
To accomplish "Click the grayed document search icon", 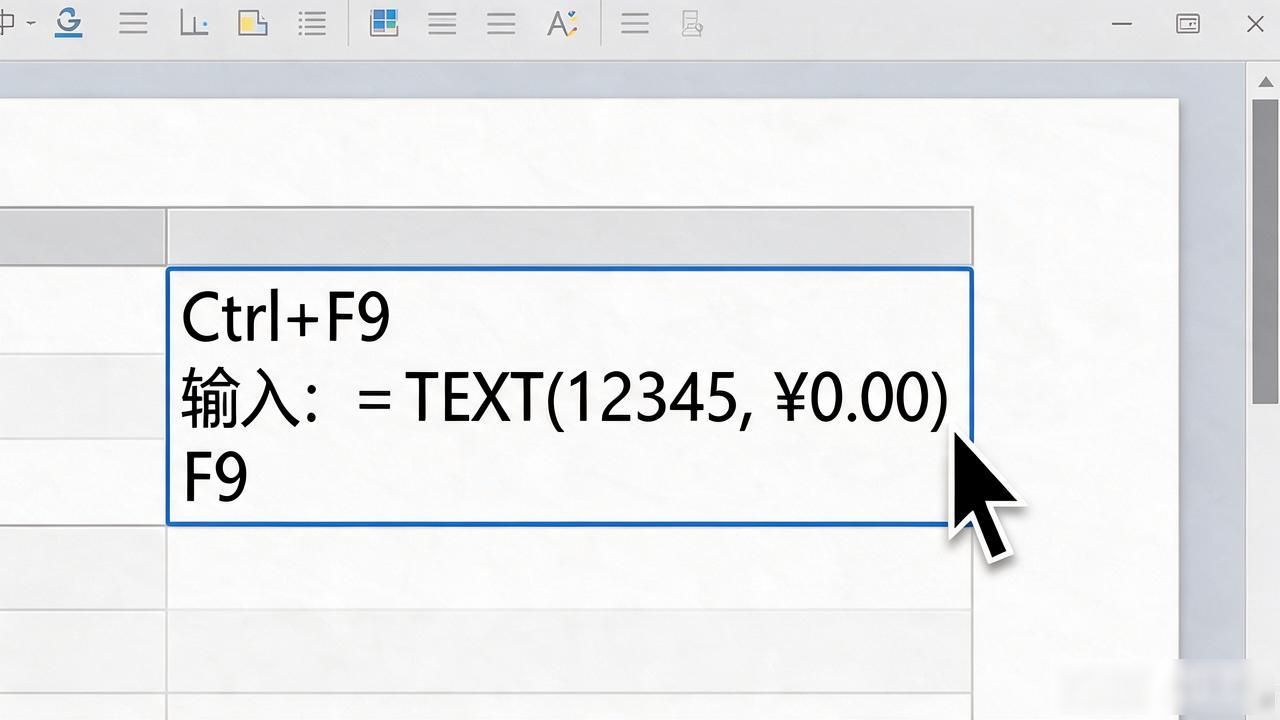I will coord(691,24).
